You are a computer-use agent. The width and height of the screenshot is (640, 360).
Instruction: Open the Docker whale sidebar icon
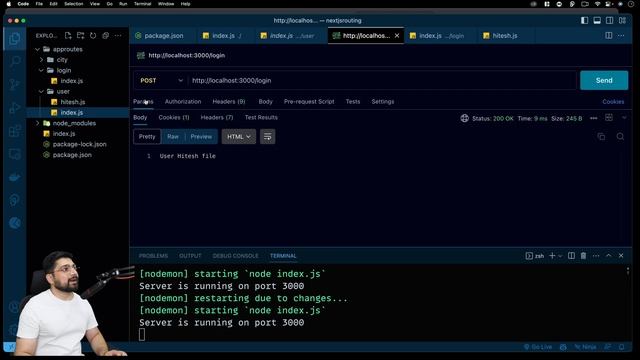pyautogui.click(x=15, y=177)
